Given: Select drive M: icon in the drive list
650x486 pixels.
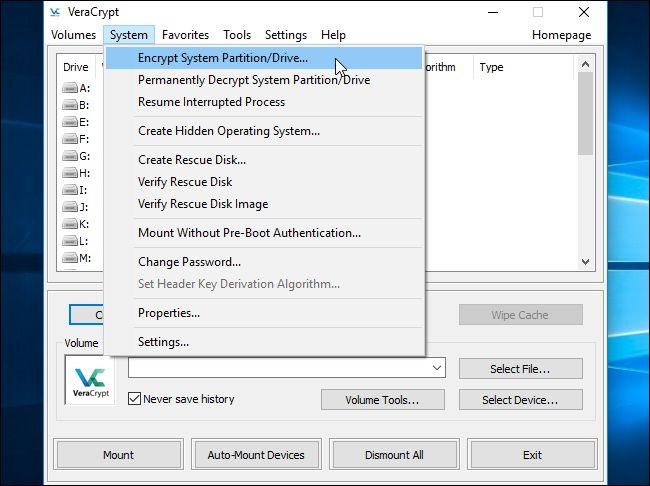Looking at the screenshot, I should pos(70,258).
